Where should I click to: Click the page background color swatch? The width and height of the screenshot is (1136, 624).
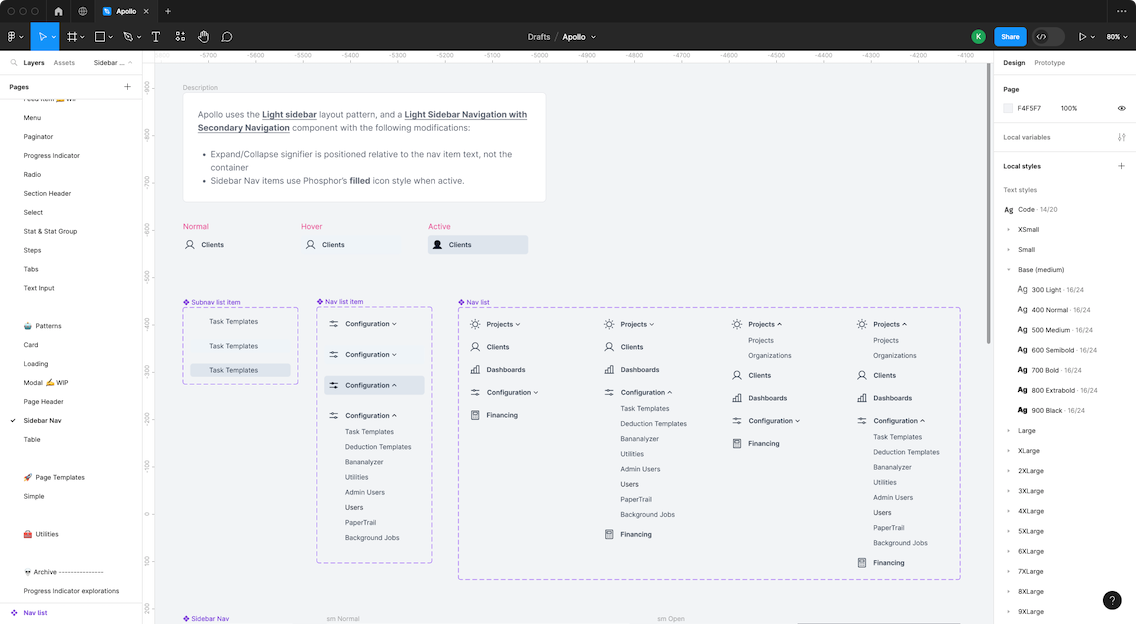coord(1008,108)
